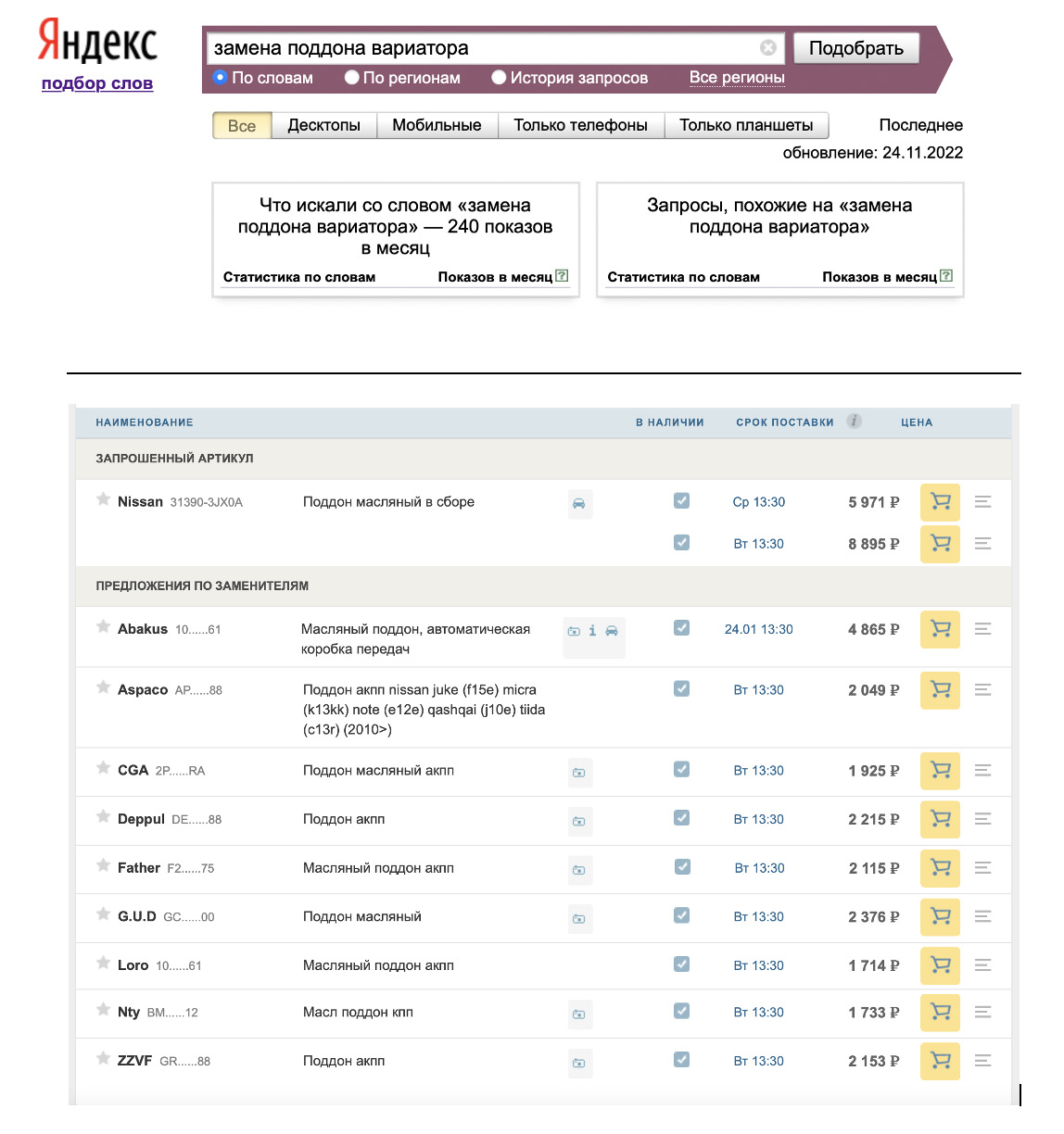Open list menu icon for CGA row
Screen dimensions: 1064x1134
983,771
